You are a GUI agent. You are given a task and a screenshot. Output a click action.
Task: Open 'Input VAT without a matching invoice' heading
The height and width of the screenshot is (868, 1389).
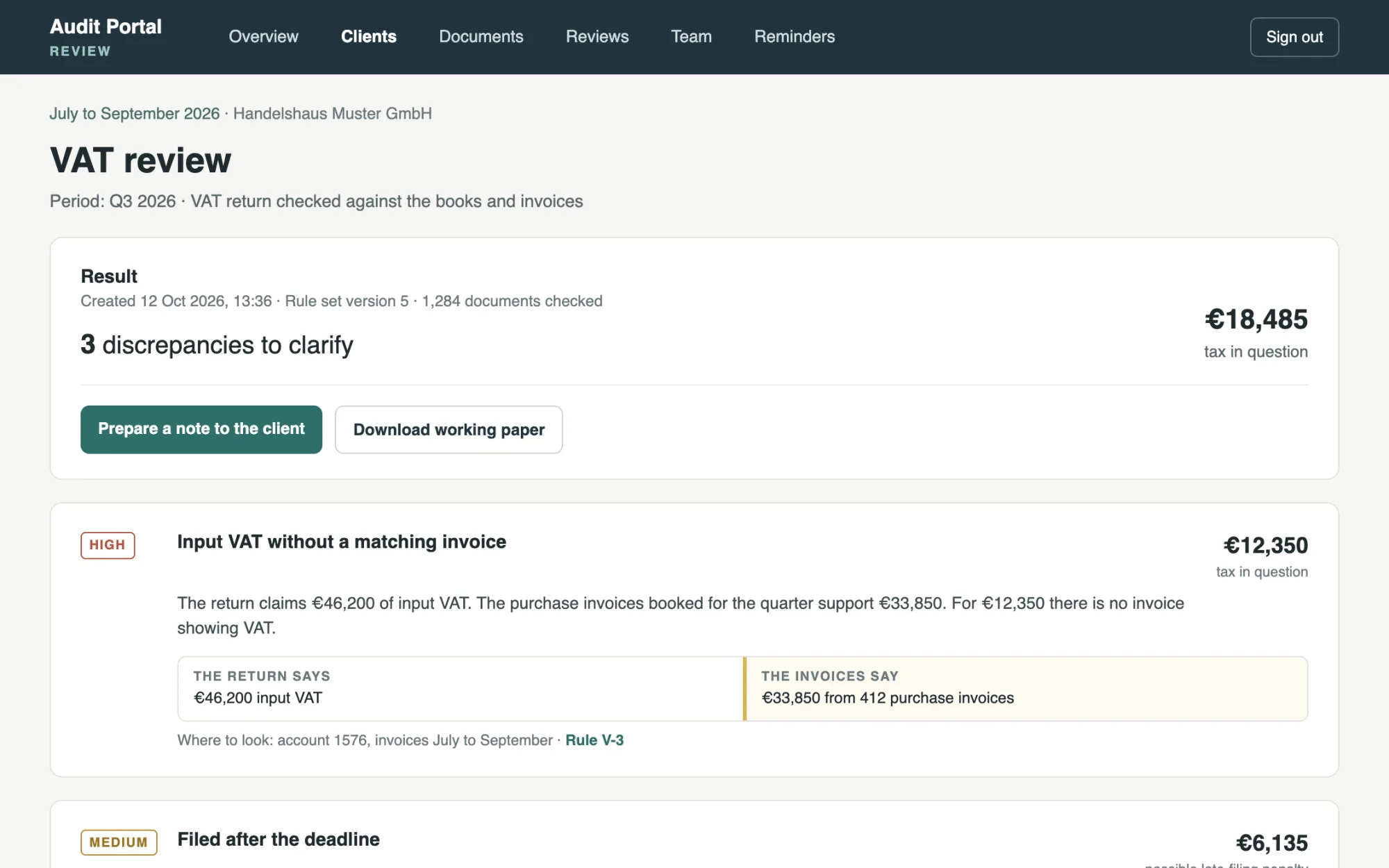click(341, 542)
